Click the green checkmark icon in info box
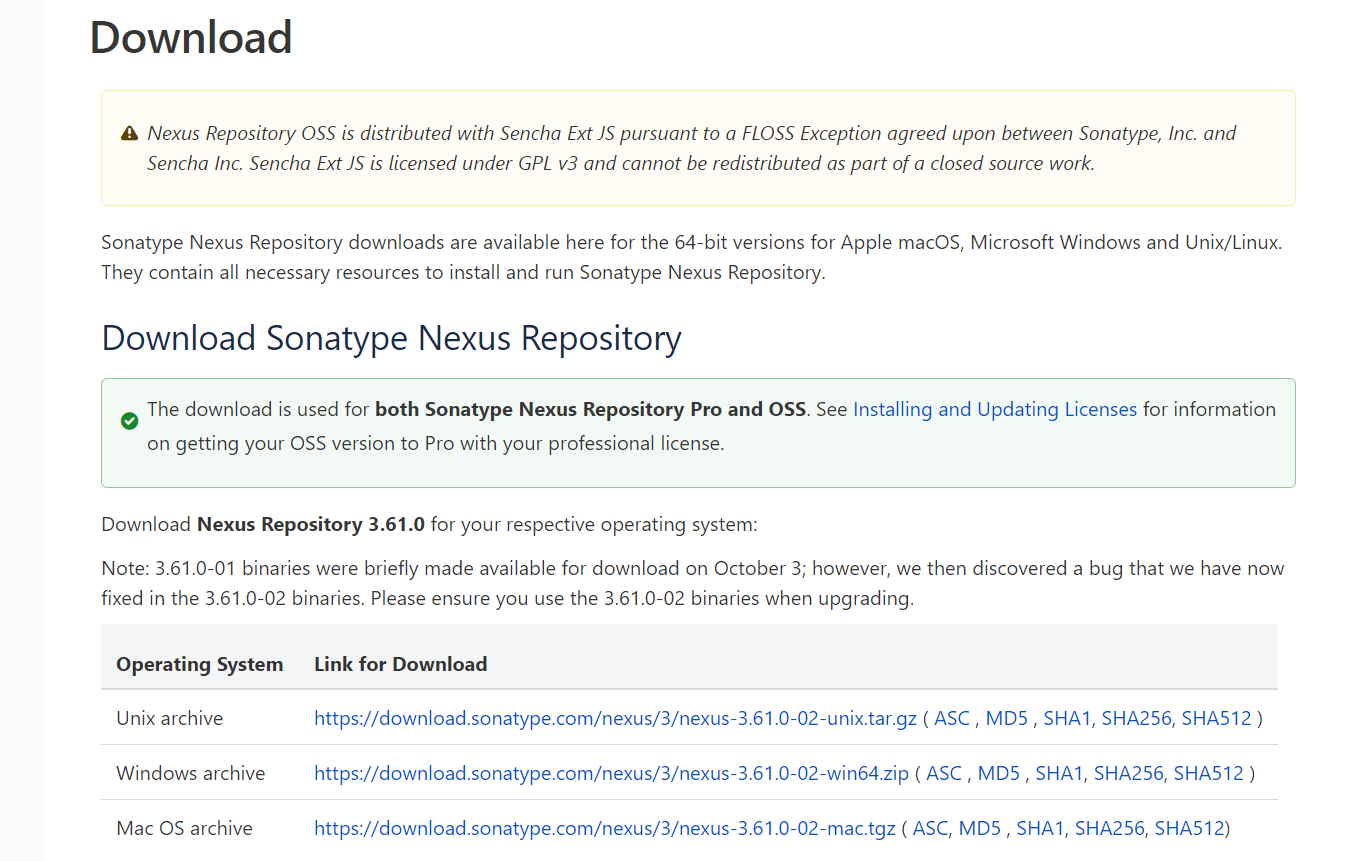 129,421
